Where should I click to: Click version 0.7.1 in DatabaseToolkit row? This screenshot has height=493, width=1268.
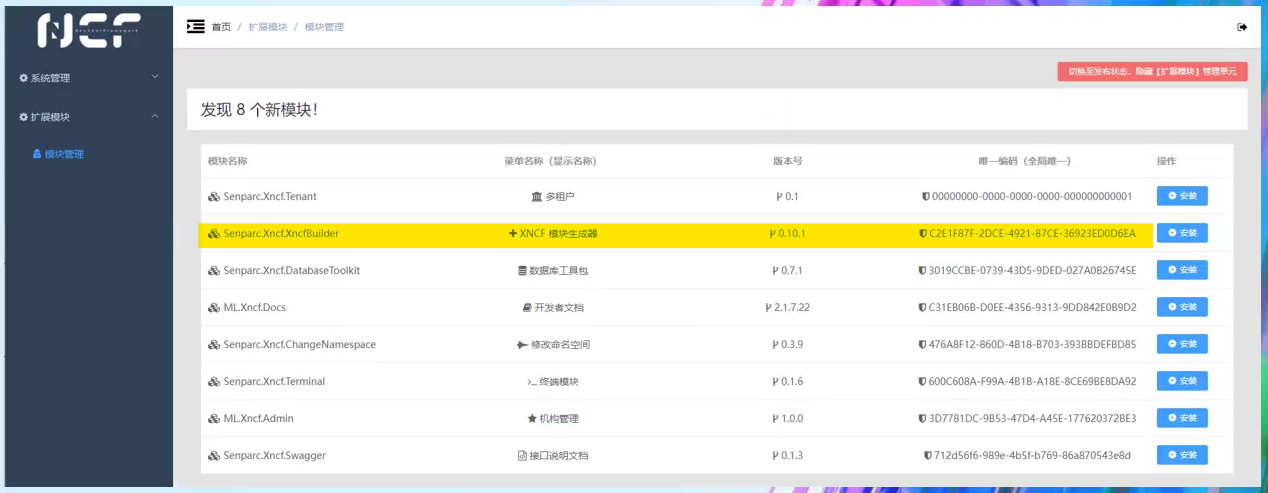(791, 271)
